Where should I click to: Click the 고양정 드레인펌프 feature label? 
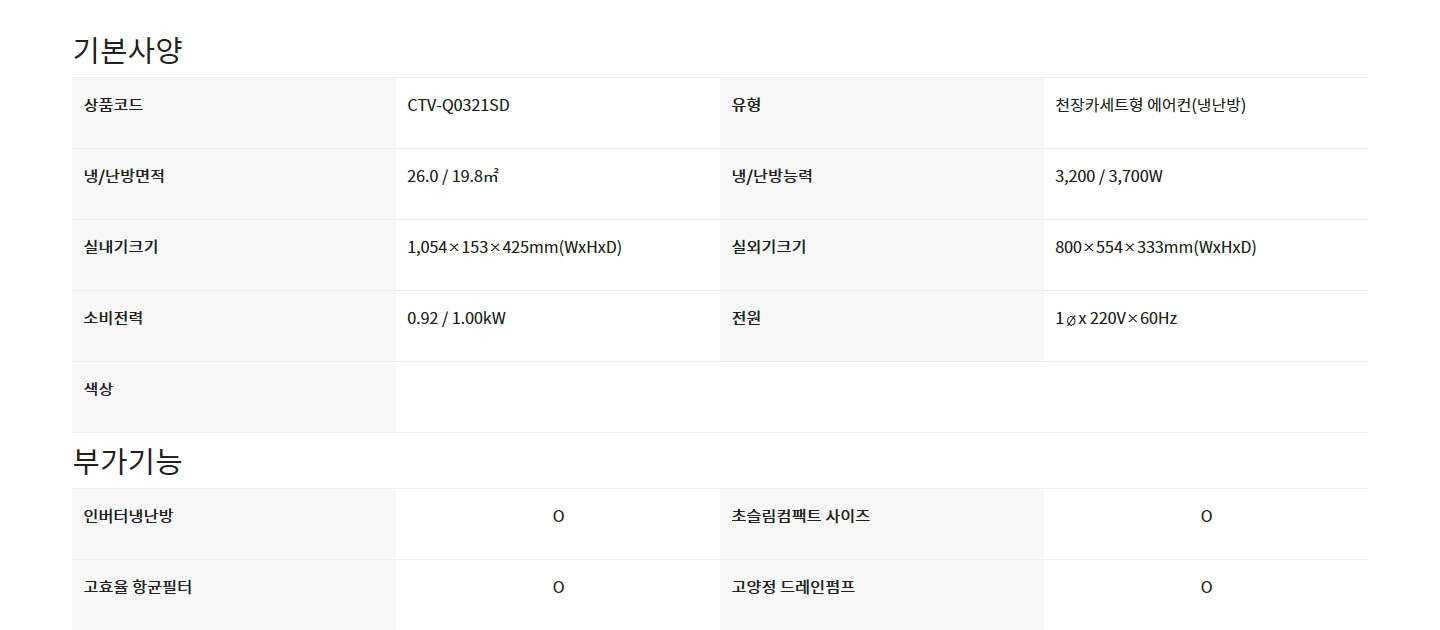point(793,587)
